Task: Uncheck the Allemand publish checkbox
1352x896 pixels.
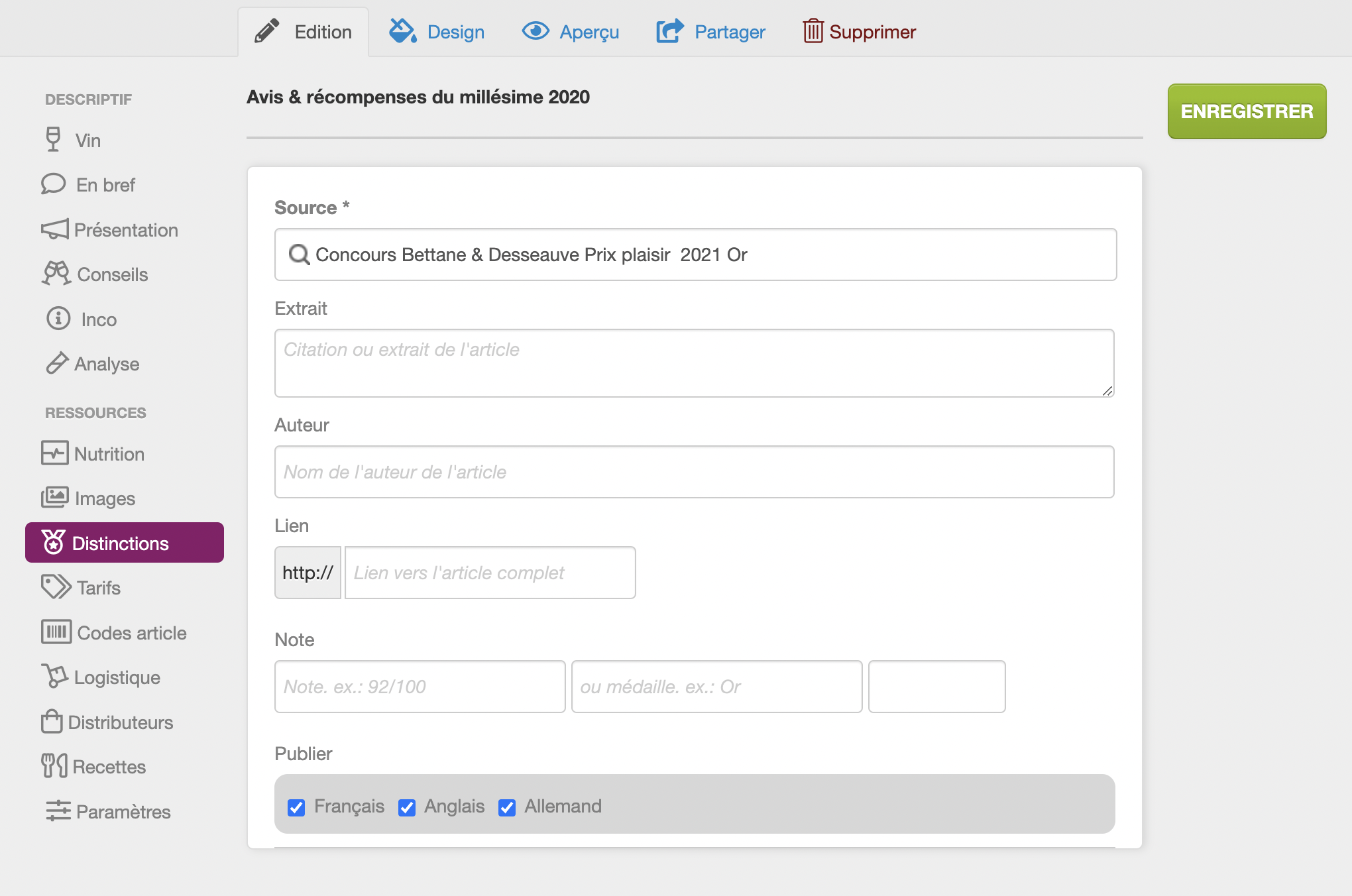Action: (x=507, y=807)
